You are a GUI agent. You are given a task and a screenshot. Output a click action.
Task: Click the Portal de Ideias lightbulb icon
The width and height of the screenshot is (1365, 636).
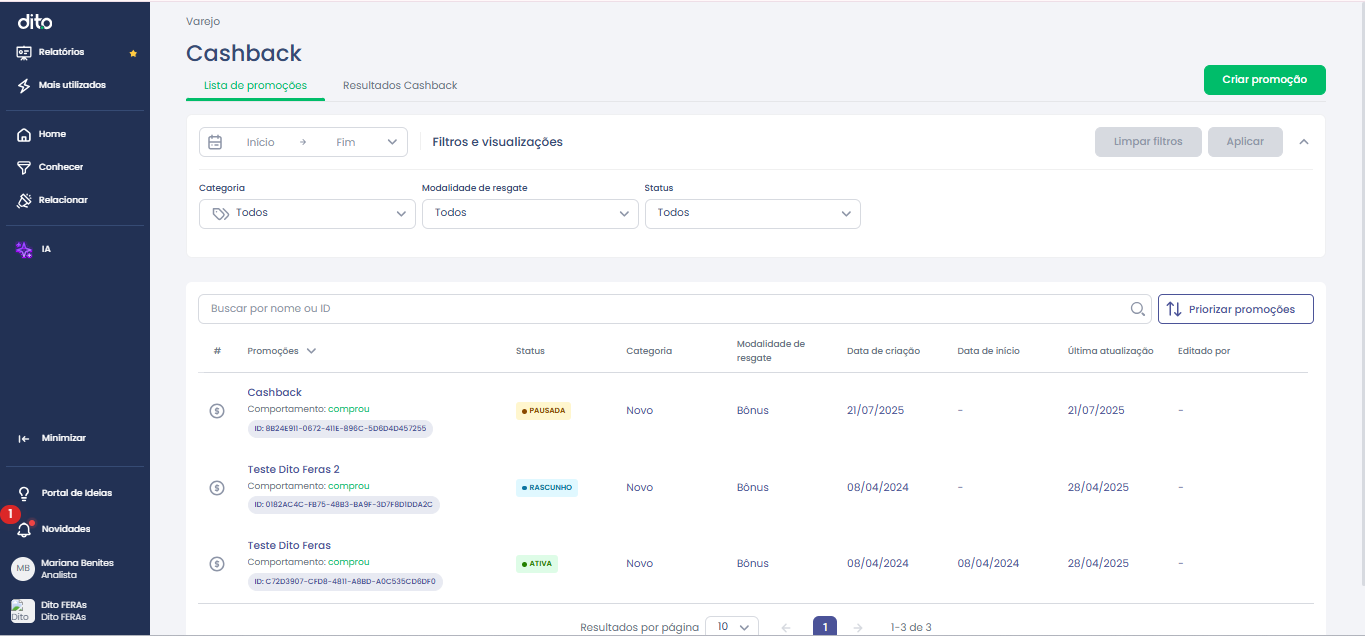point(24,493)
